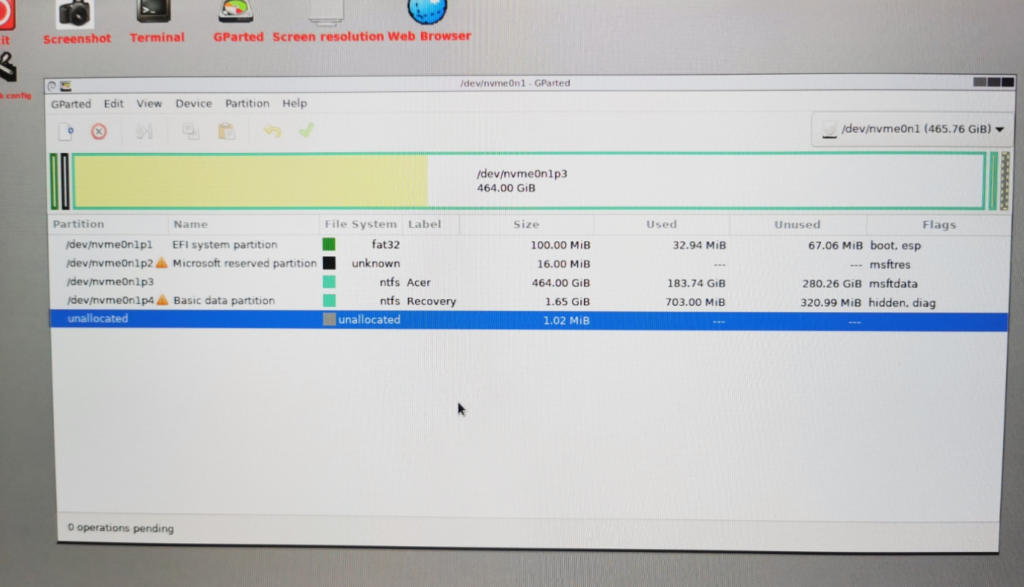Click the Copy partition toolbar icon
Screen dimensions: 1024x587
[190, 131]
